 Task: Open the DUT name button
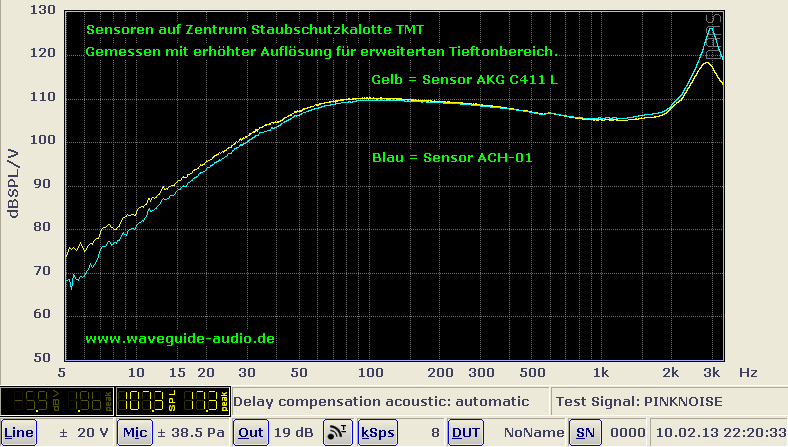tap(465, 432)
